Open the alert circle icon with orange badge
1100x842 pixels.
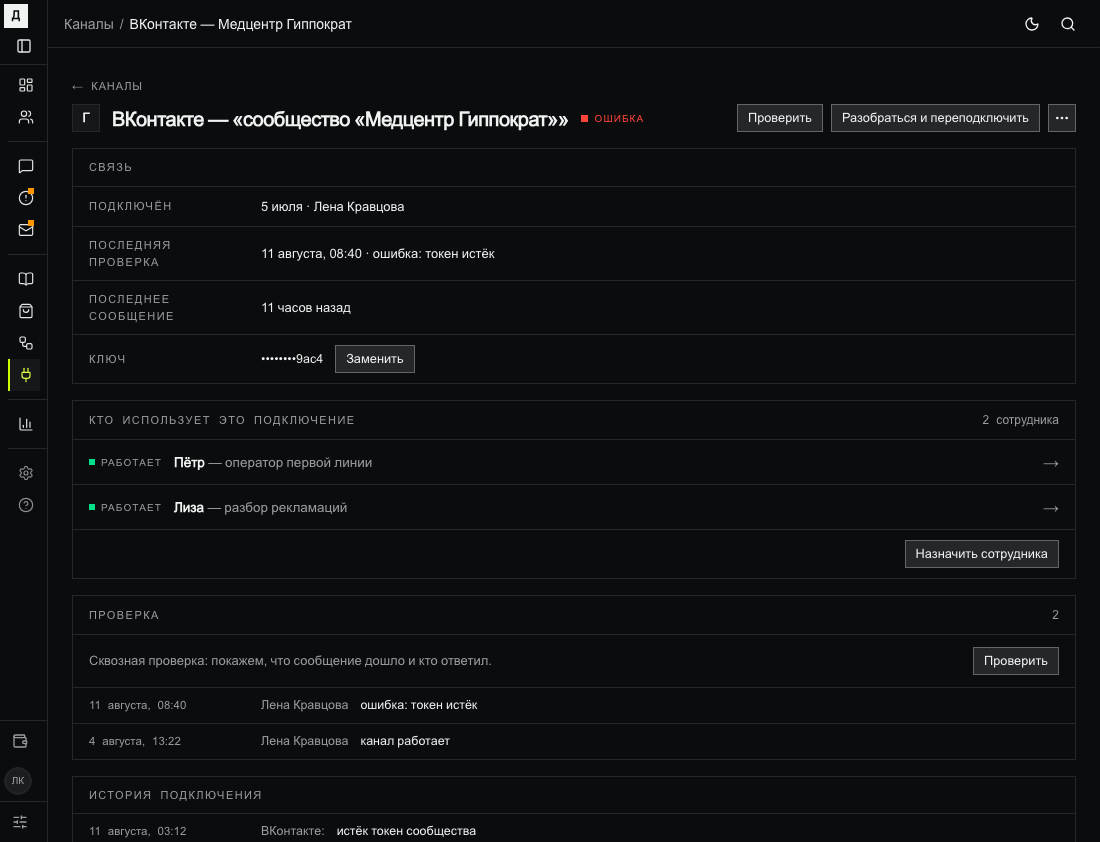pos(26,198)
